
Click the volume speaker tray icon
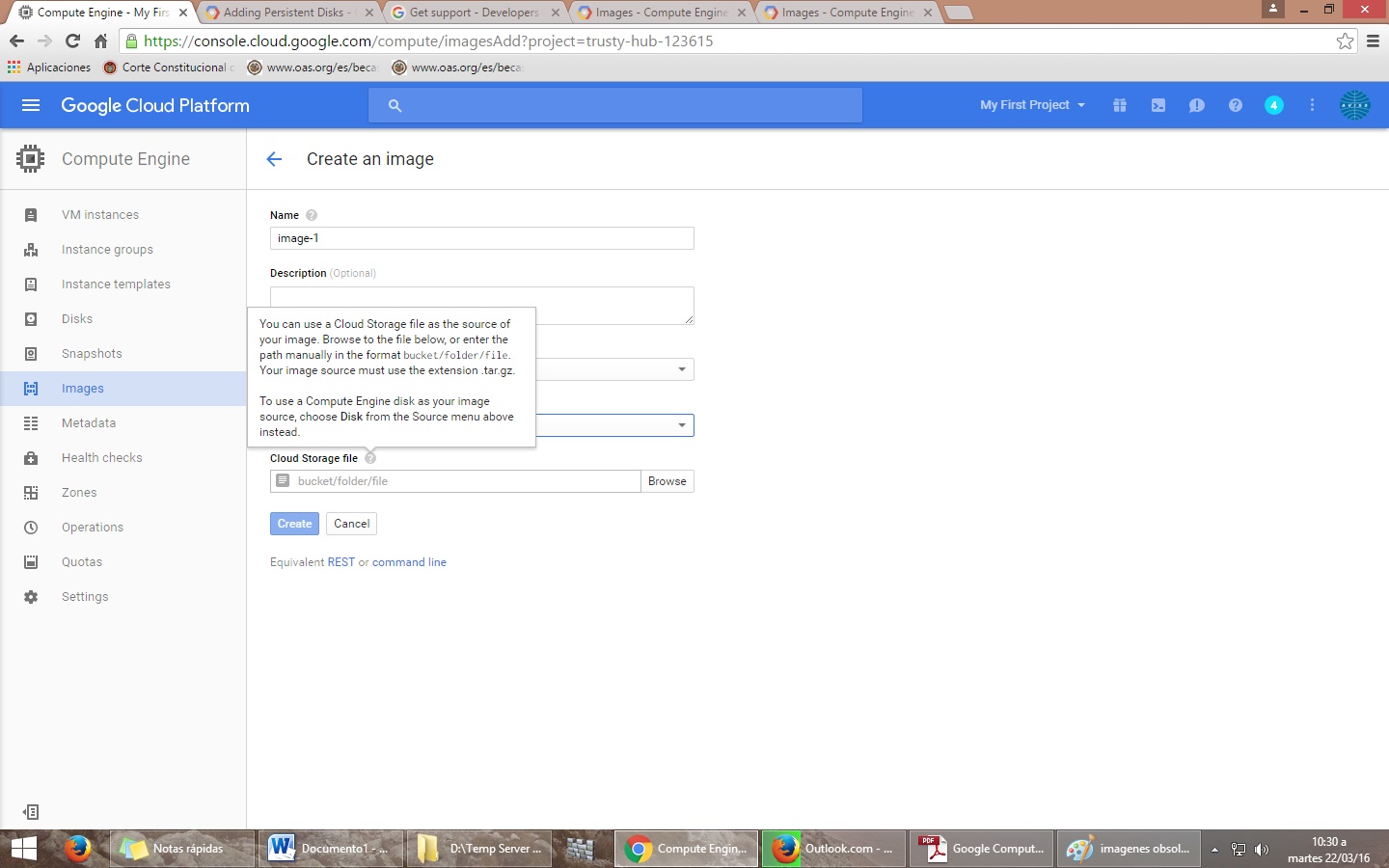[x=1262, y=850]
